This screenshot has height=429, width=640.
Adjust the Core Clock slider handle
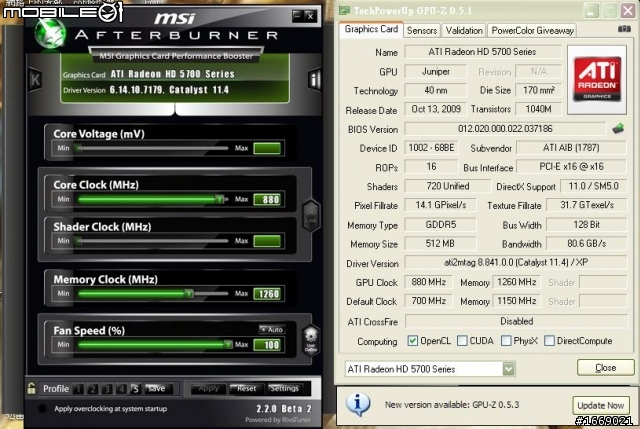(x=220, y=199)
